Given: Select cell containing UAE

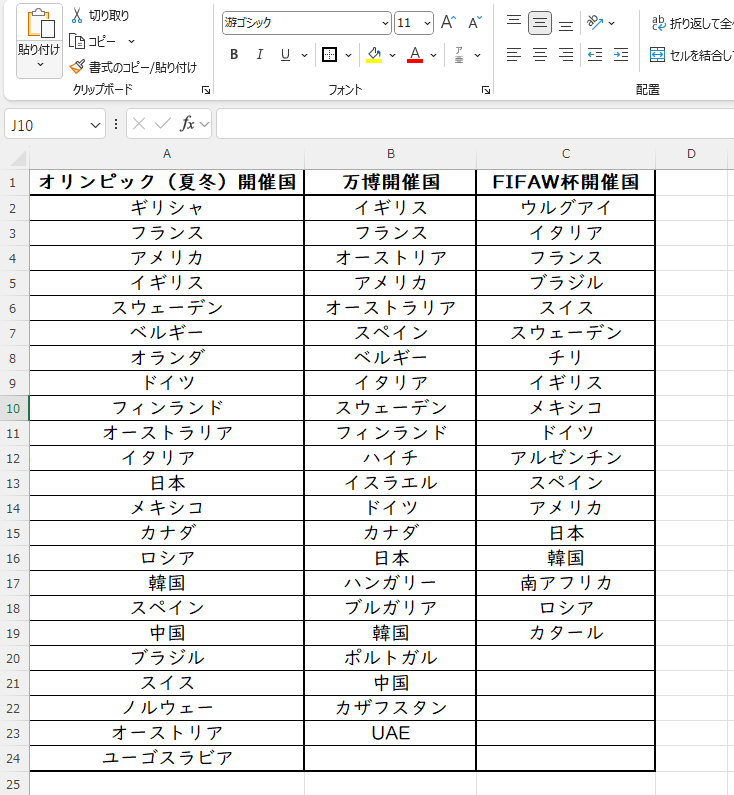Looking at the screenshot, I should [390, 733].
